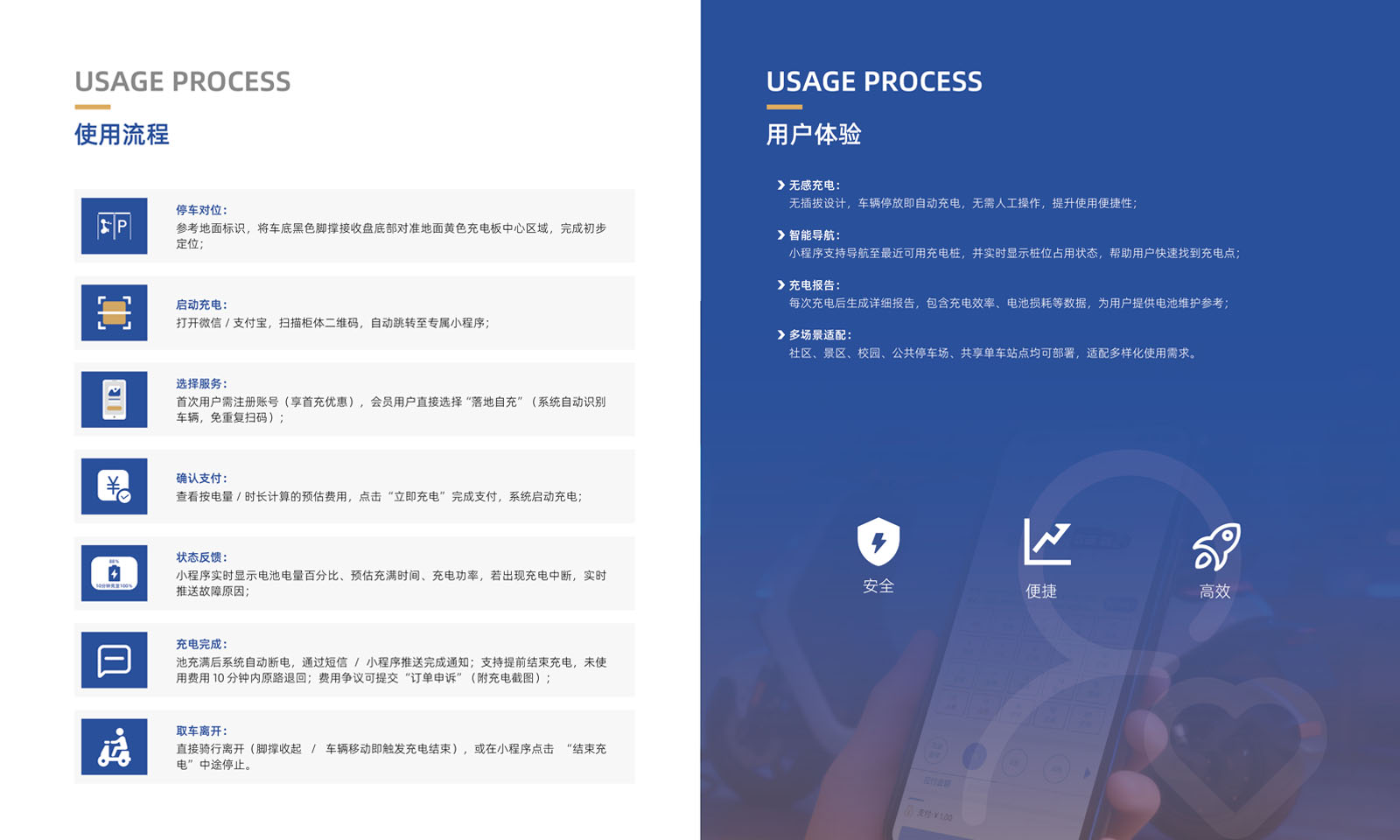Click the rocket icon above 高效
The height and width of the screenshot is (840, 1400).
click(x=1215, y=545)
